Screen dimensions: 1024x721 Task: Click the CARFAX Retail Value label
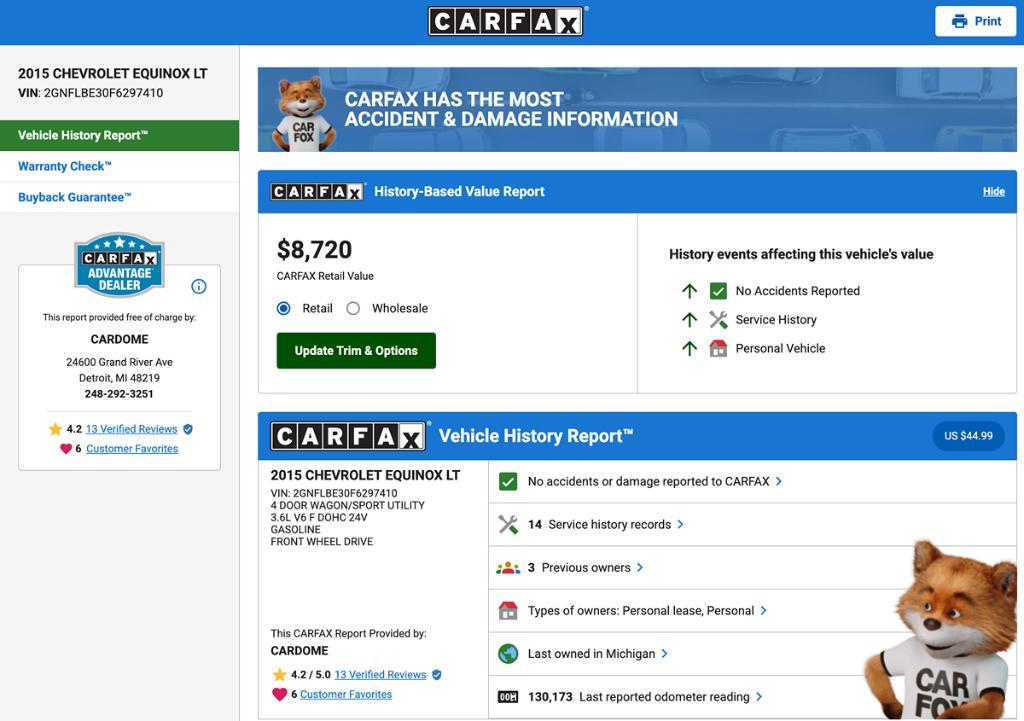(x=325, y=276)
